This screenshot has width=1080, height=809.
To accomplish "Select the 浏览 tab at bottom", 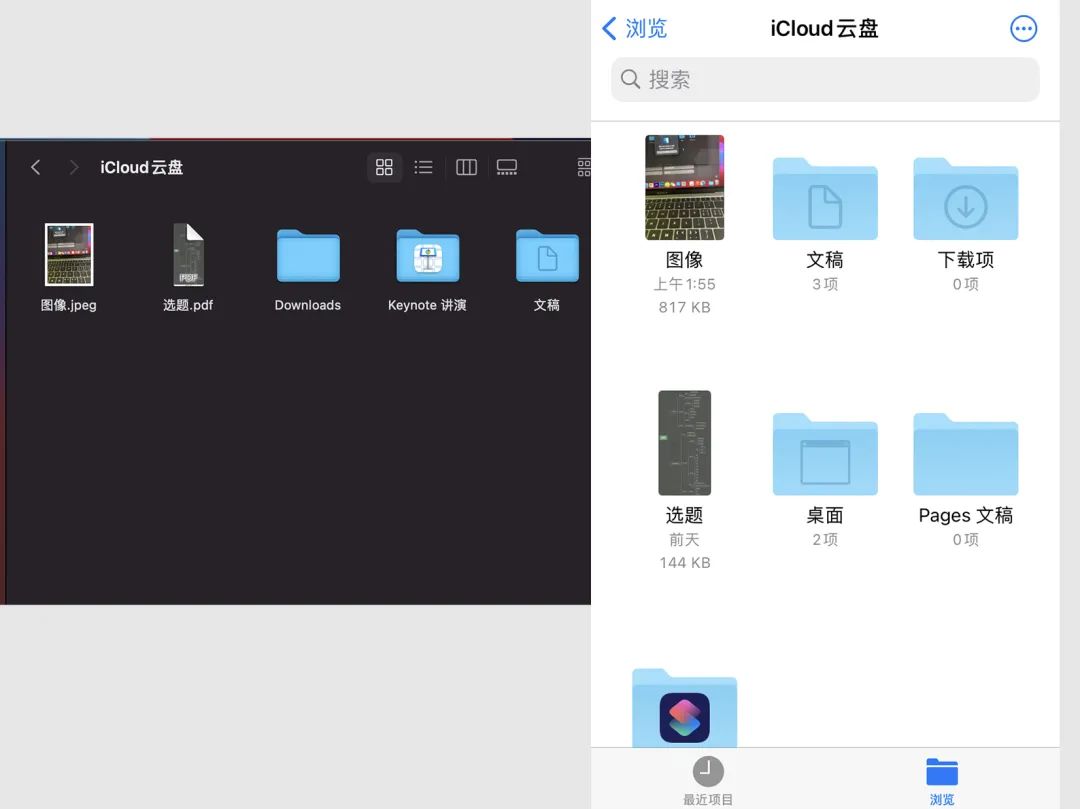I will (x=941, y=778).
